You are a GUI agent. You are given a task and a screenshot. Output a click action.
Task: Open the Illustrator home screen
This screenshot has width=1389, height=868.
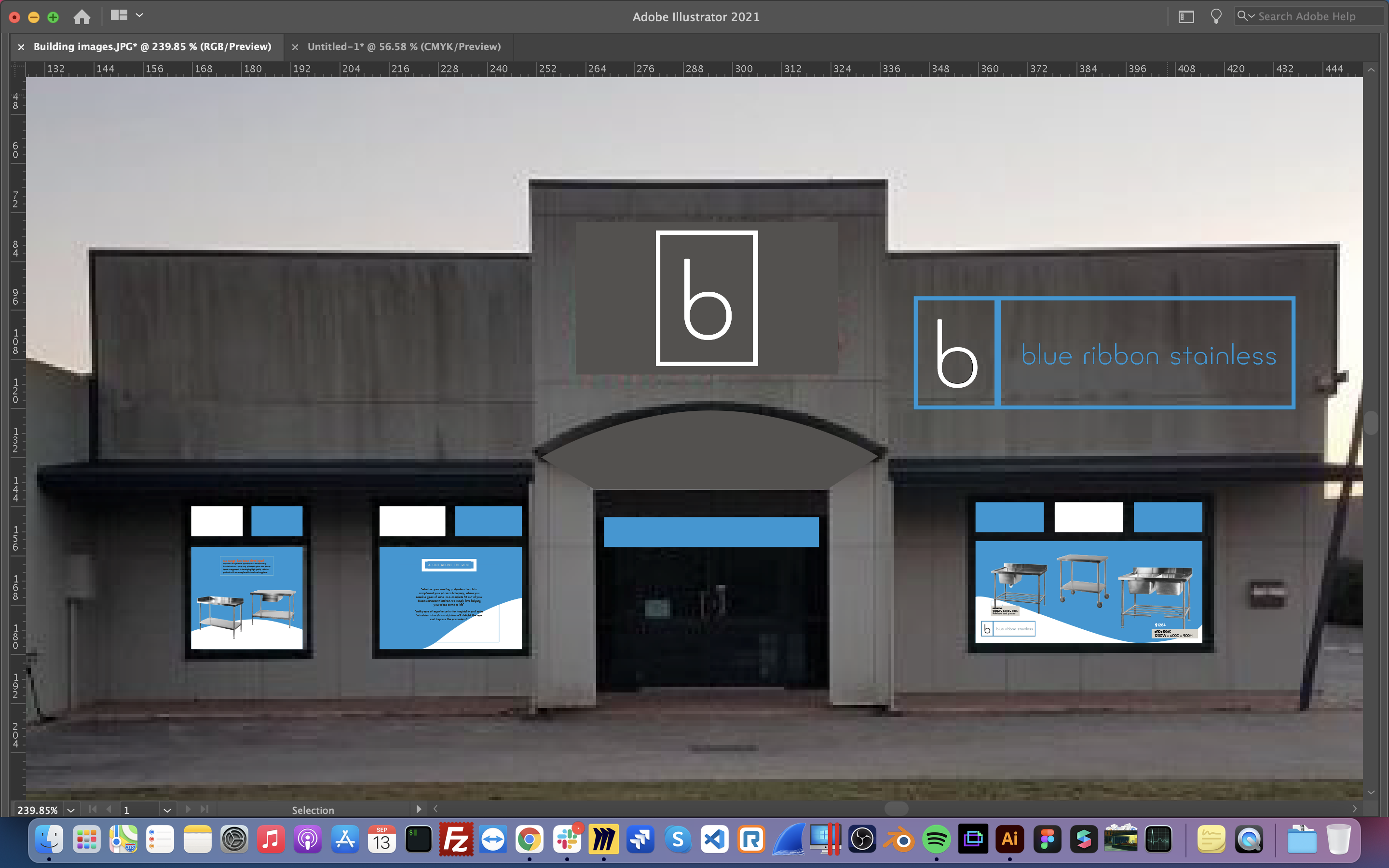[82, 17]
